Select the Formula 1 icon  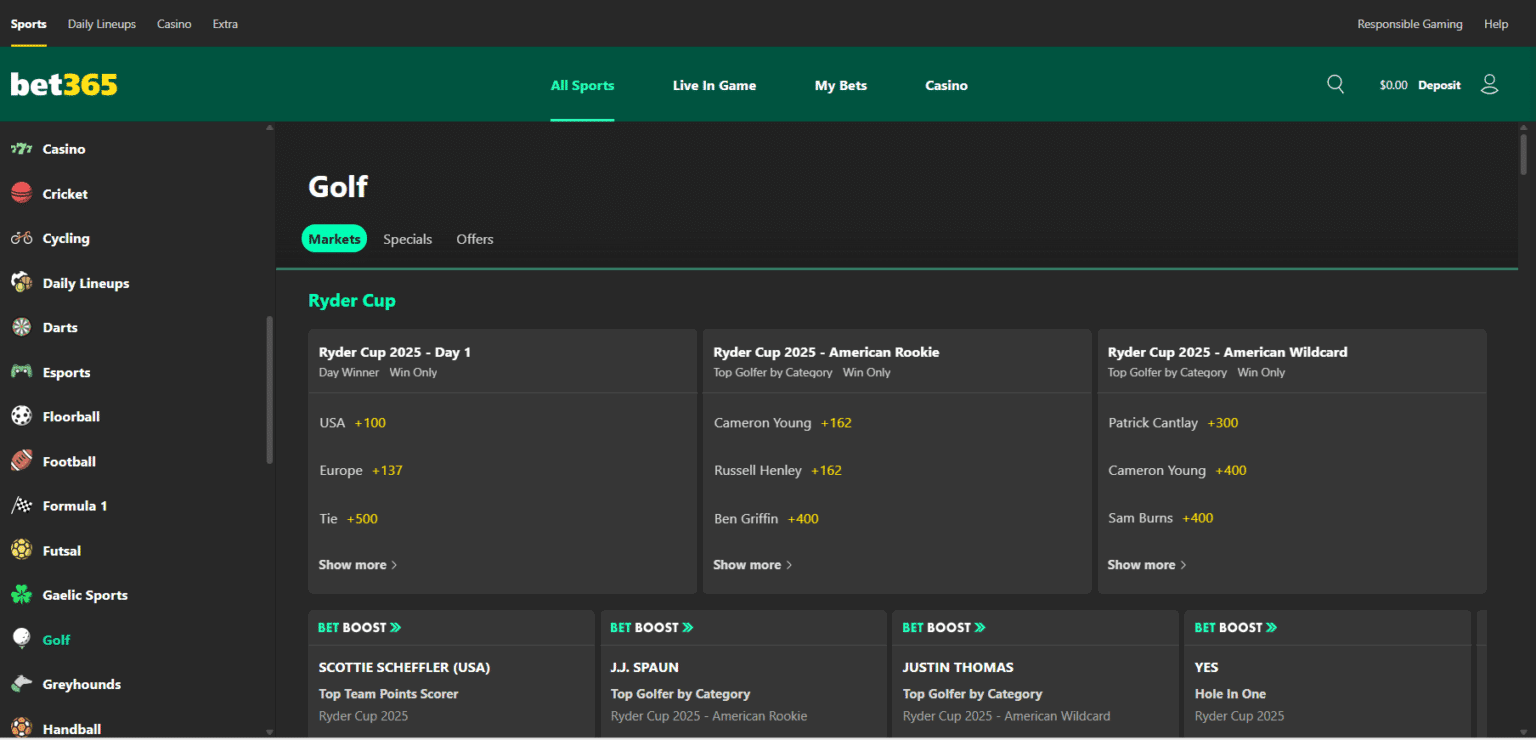click(x=22, y=505)
